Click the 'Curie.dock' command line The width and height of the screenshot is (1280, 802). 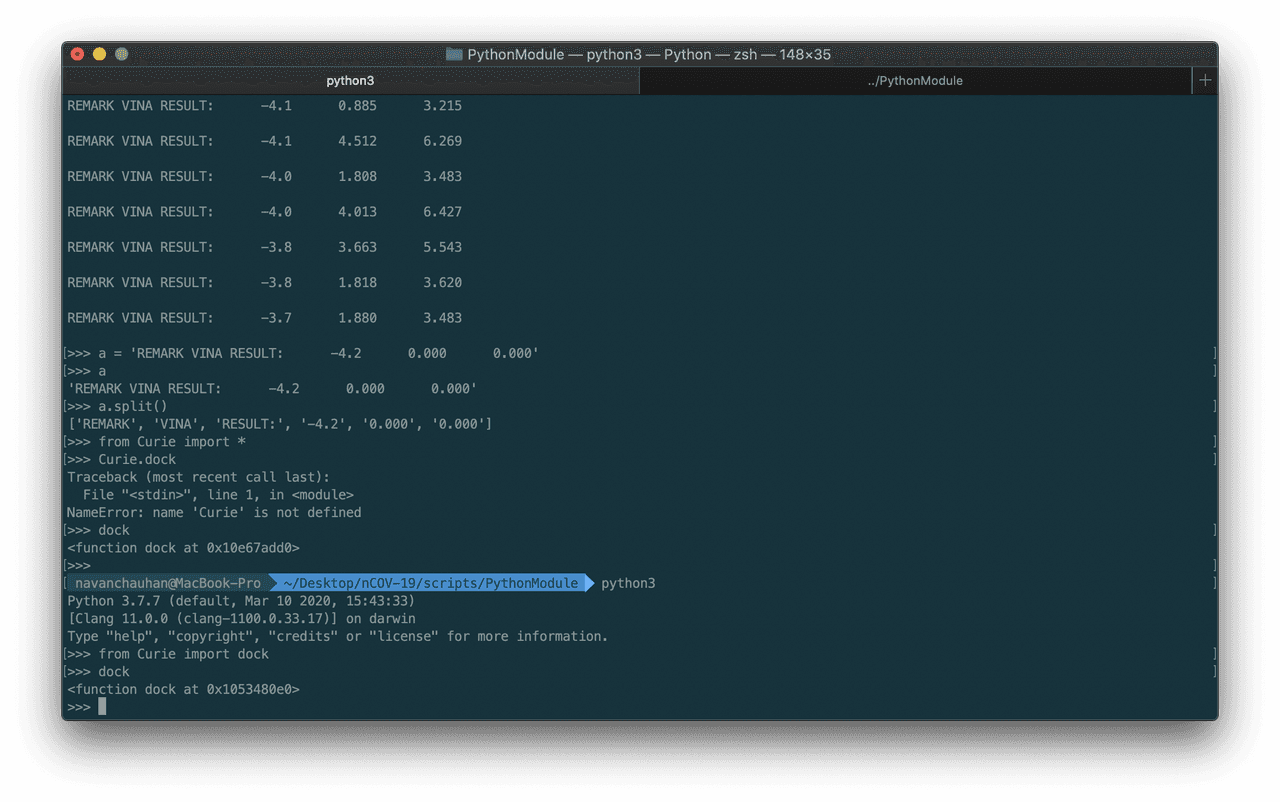coord(137,460)
